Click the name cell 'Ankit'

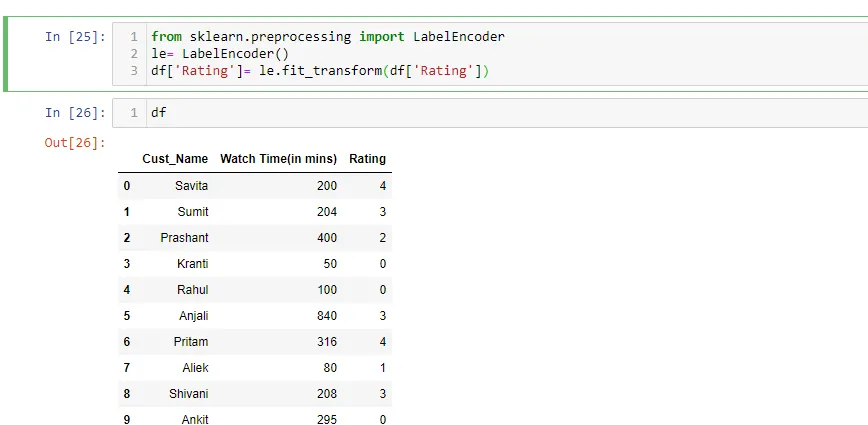(x=195, y=419)
